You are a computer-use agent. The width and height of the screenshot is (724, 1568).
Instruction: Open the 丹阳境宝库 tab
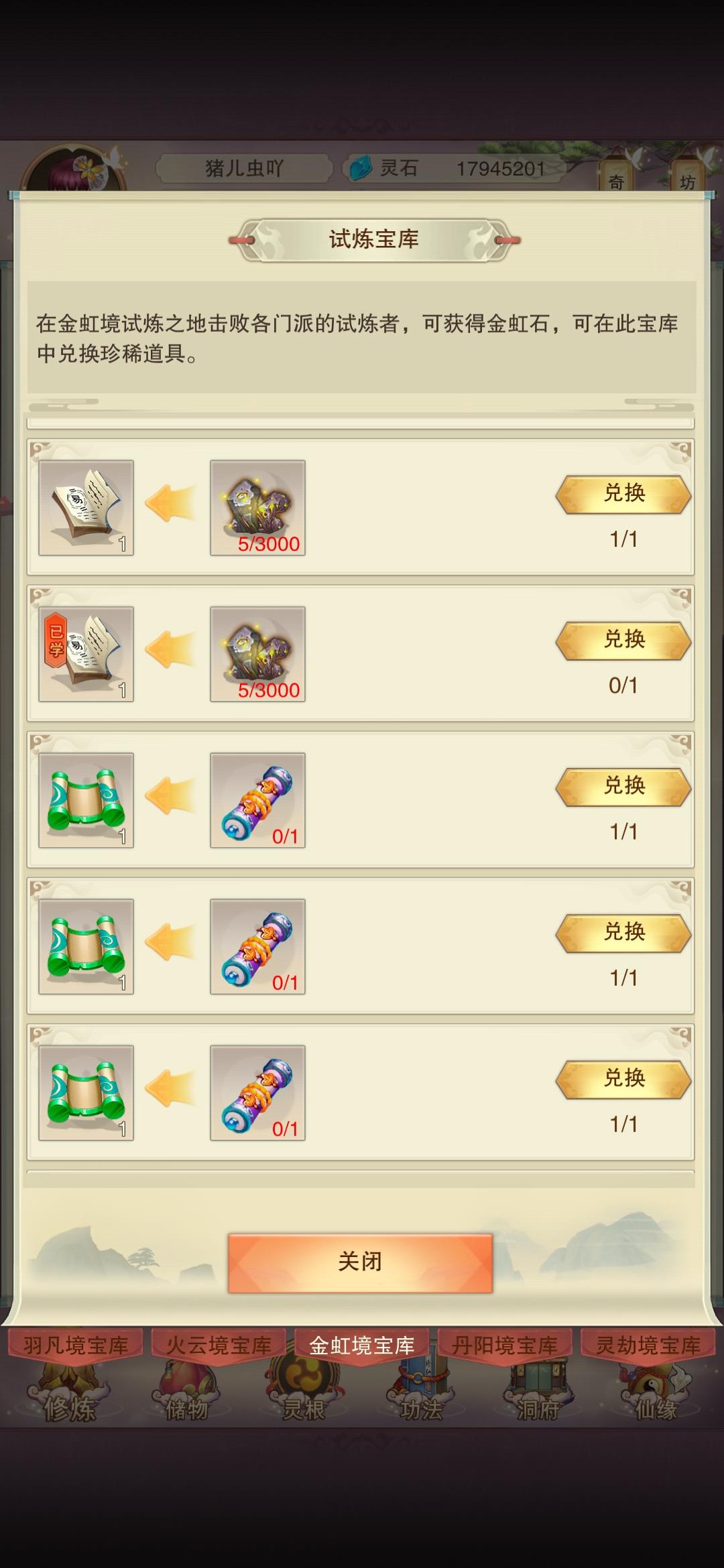[x=505, y=1344]
